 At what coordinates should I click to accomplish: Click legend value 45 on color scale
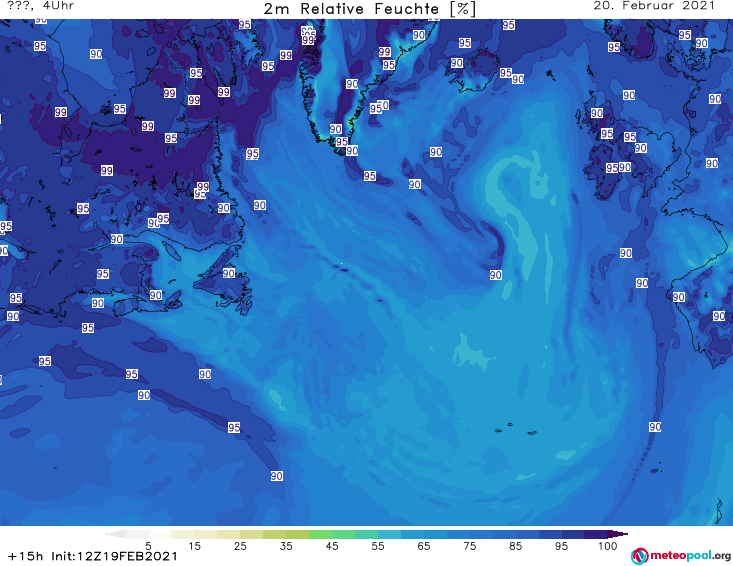point(332,546)
